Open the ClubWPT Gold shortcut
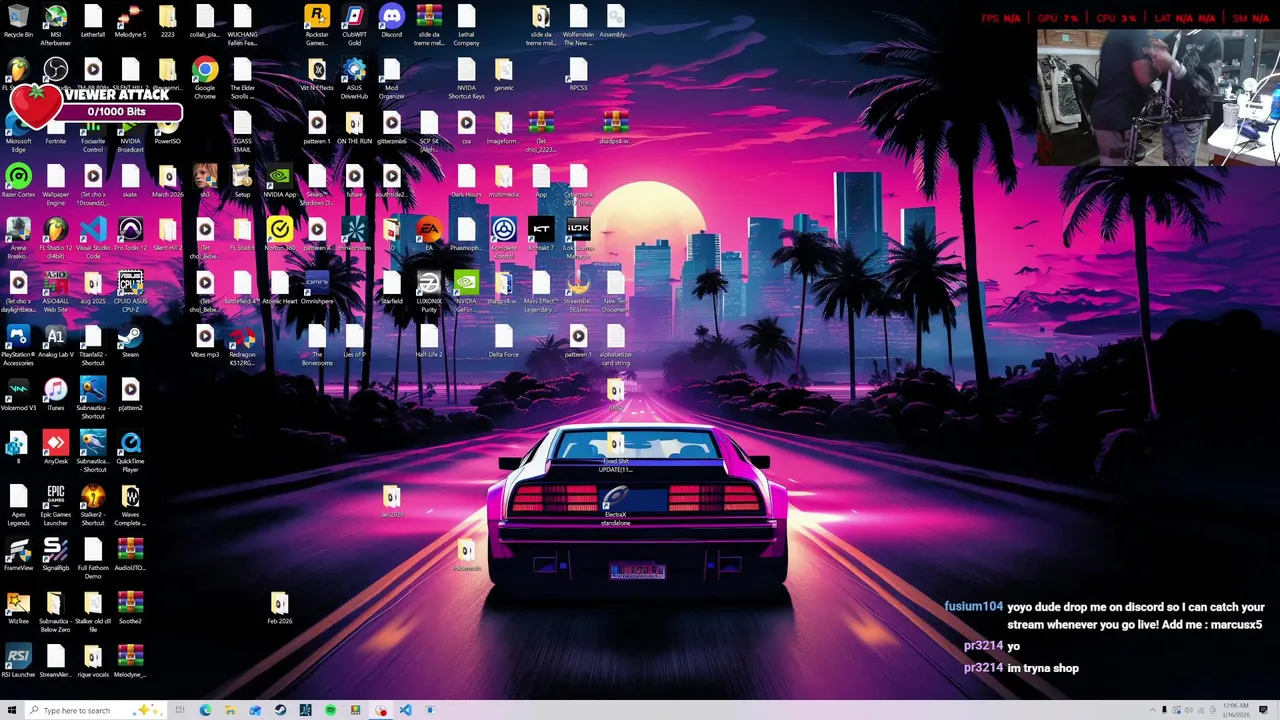Screen dimensions: 1280x720 (x=354, y=25)
